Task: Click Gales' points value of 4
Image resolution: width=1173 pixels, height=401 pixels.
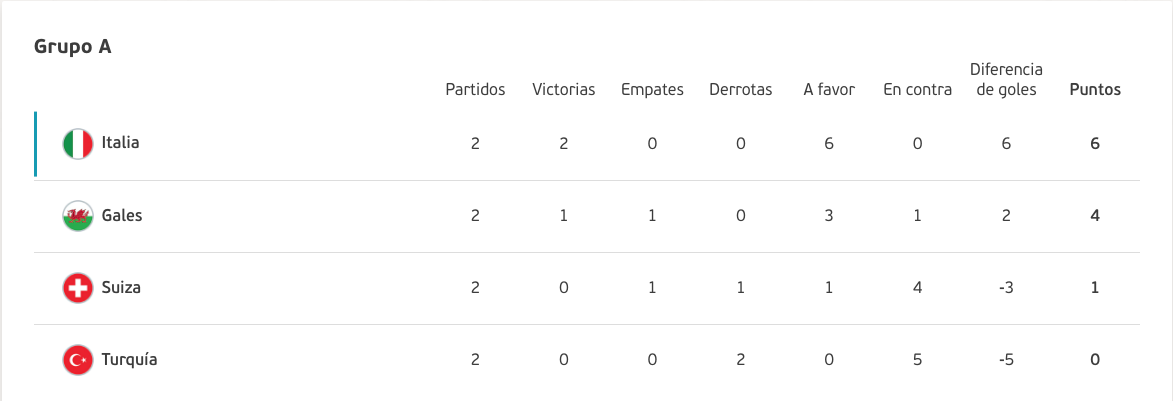Action: [1095, 215]
